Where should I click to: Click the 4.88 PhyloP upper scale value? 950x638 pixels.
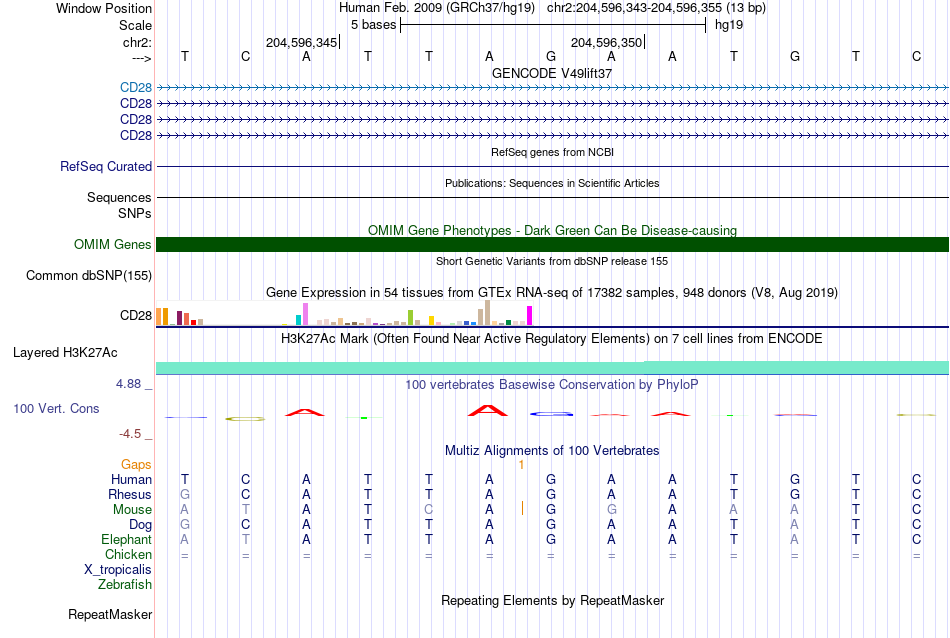(x=128, y=384)
